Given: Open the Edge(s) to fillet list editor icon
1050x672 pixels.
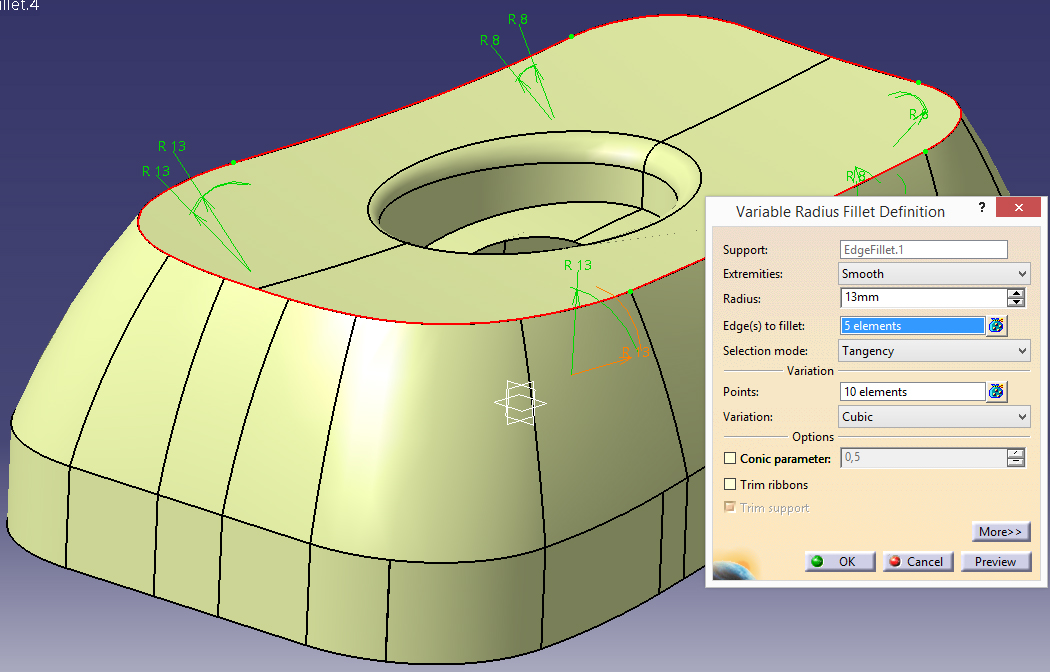Looking at the screenshot, I should 996,325.
